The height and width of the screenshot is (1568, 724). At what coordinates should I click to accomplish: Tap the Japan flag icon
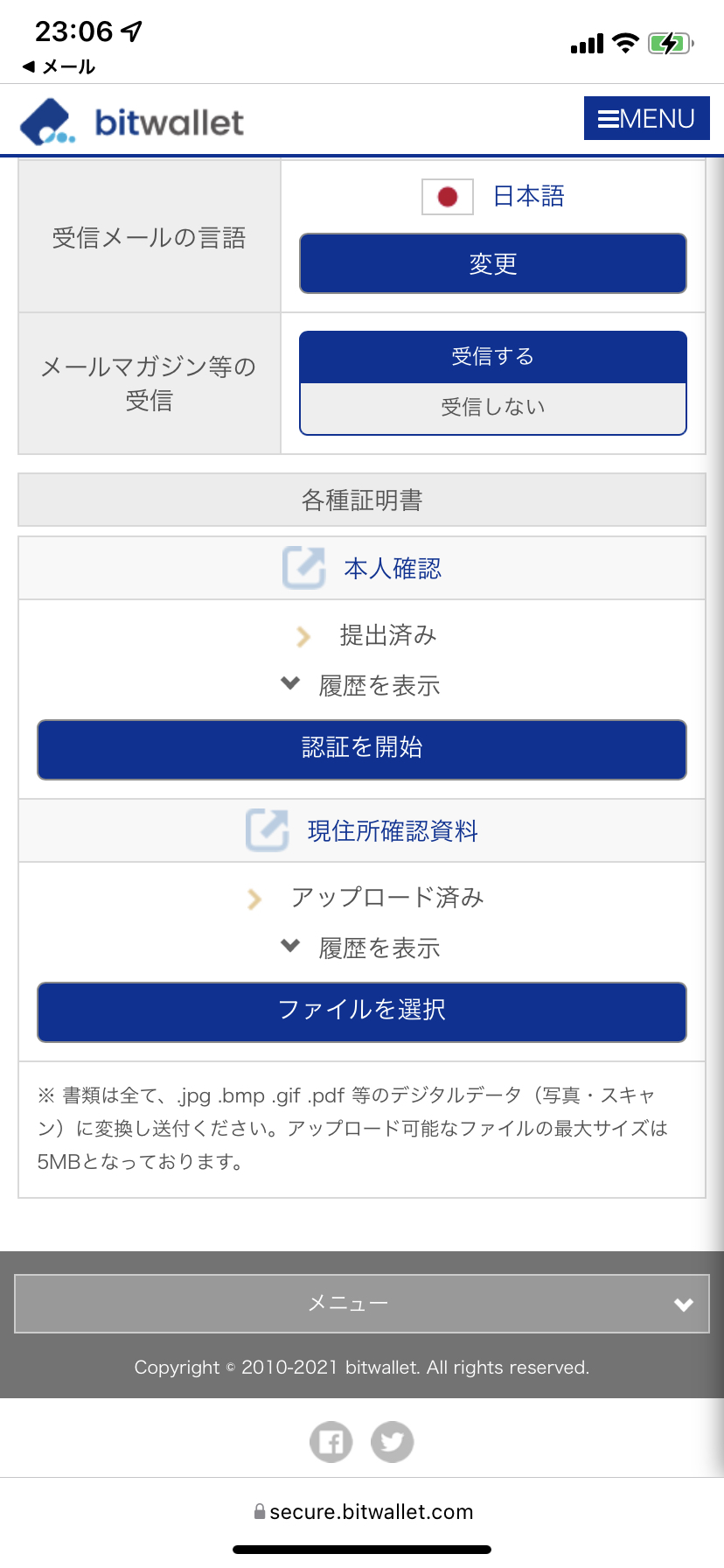point(448,197)
